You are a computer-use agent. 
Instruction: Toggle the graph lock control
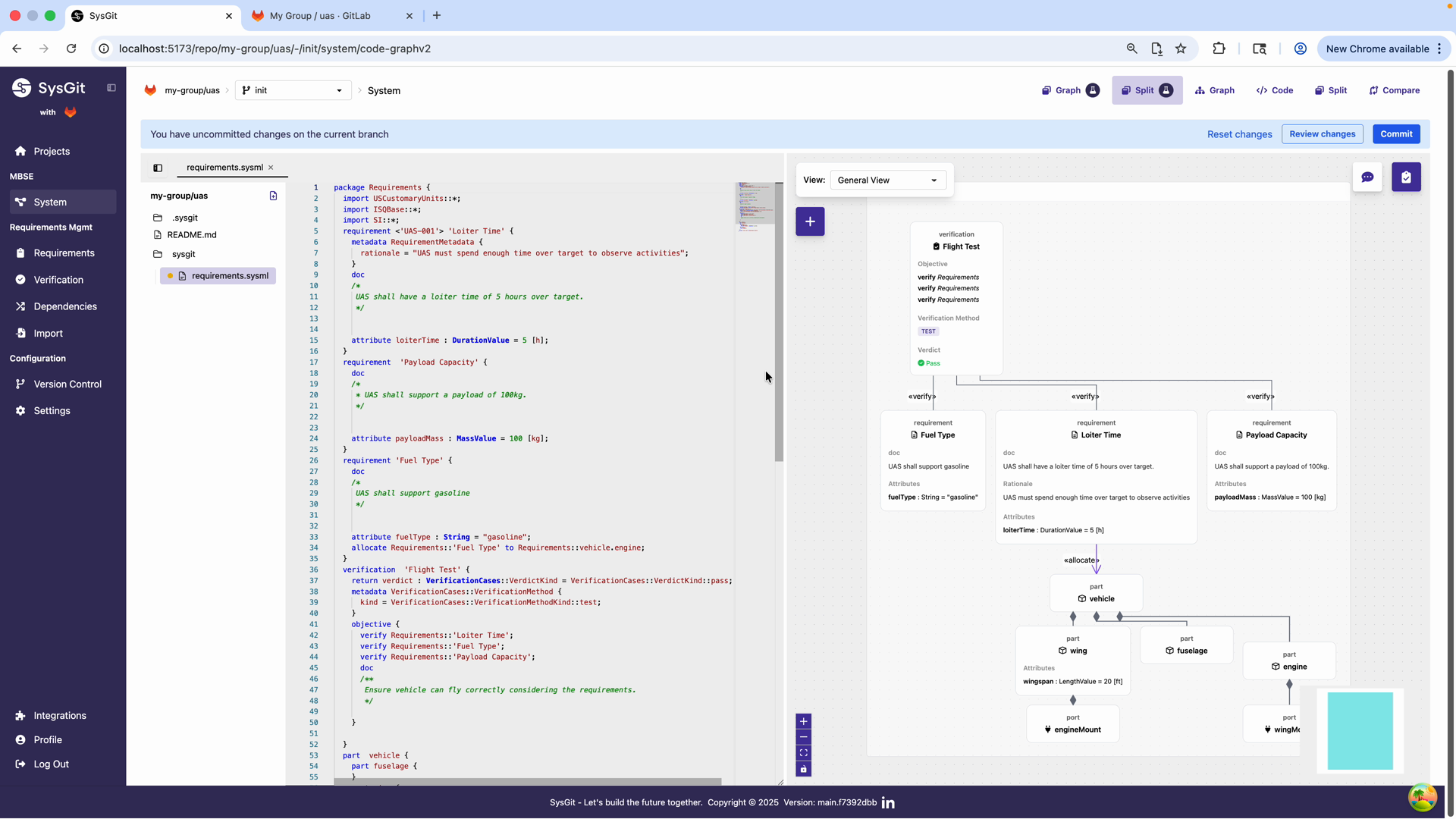[803, 769]
